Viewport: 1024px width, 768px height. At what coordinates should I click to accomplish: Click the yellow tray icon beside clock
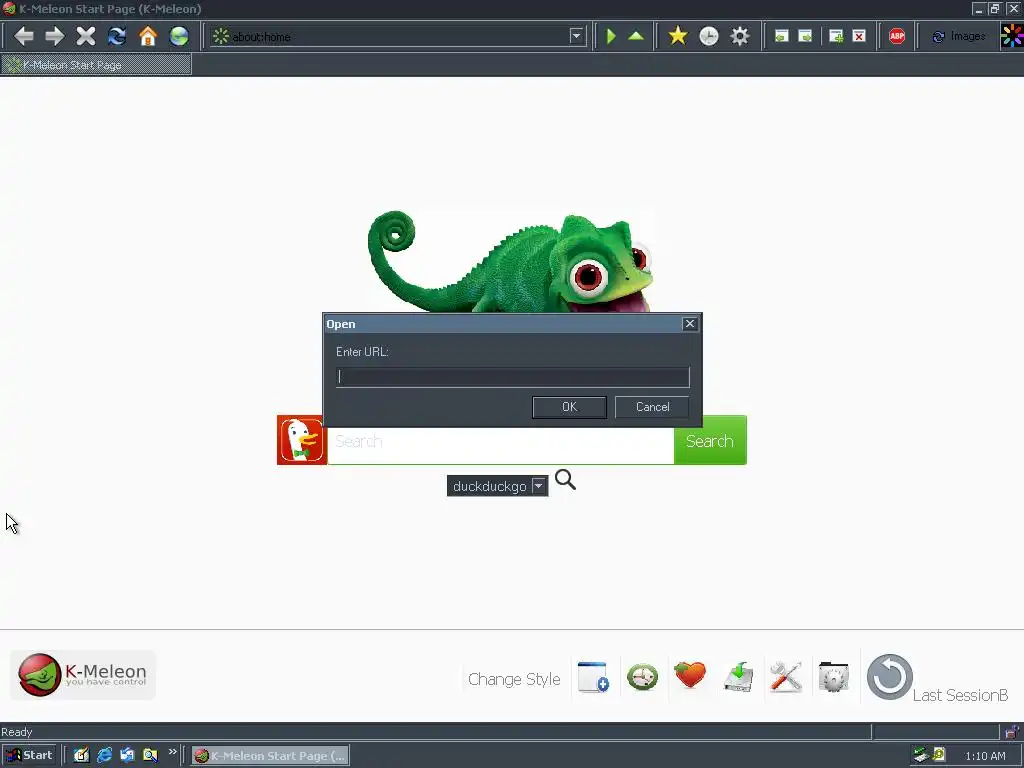(x=939, y=755)
